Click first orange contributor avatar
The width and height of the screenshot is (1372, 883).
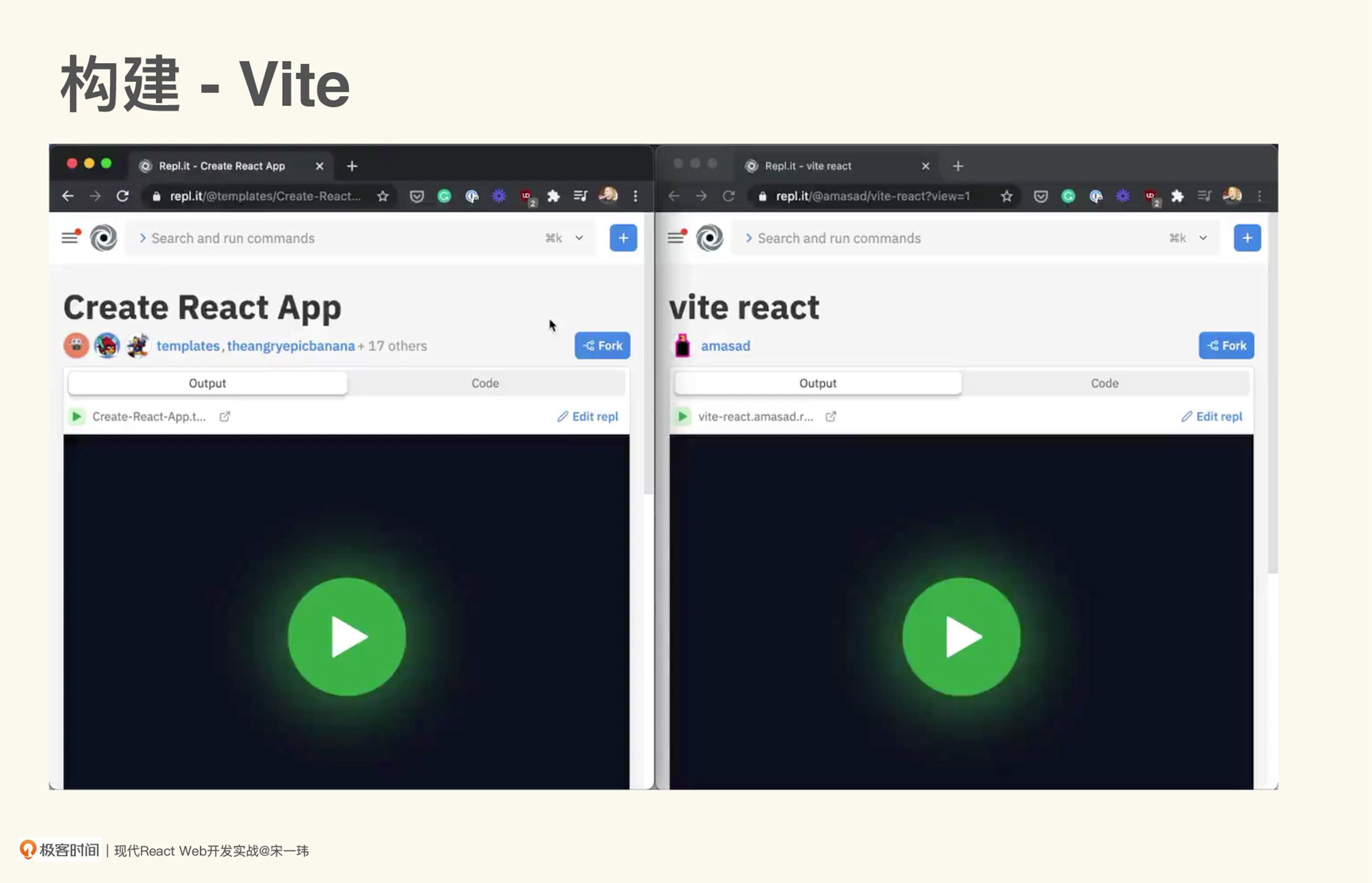pos(76,345)
